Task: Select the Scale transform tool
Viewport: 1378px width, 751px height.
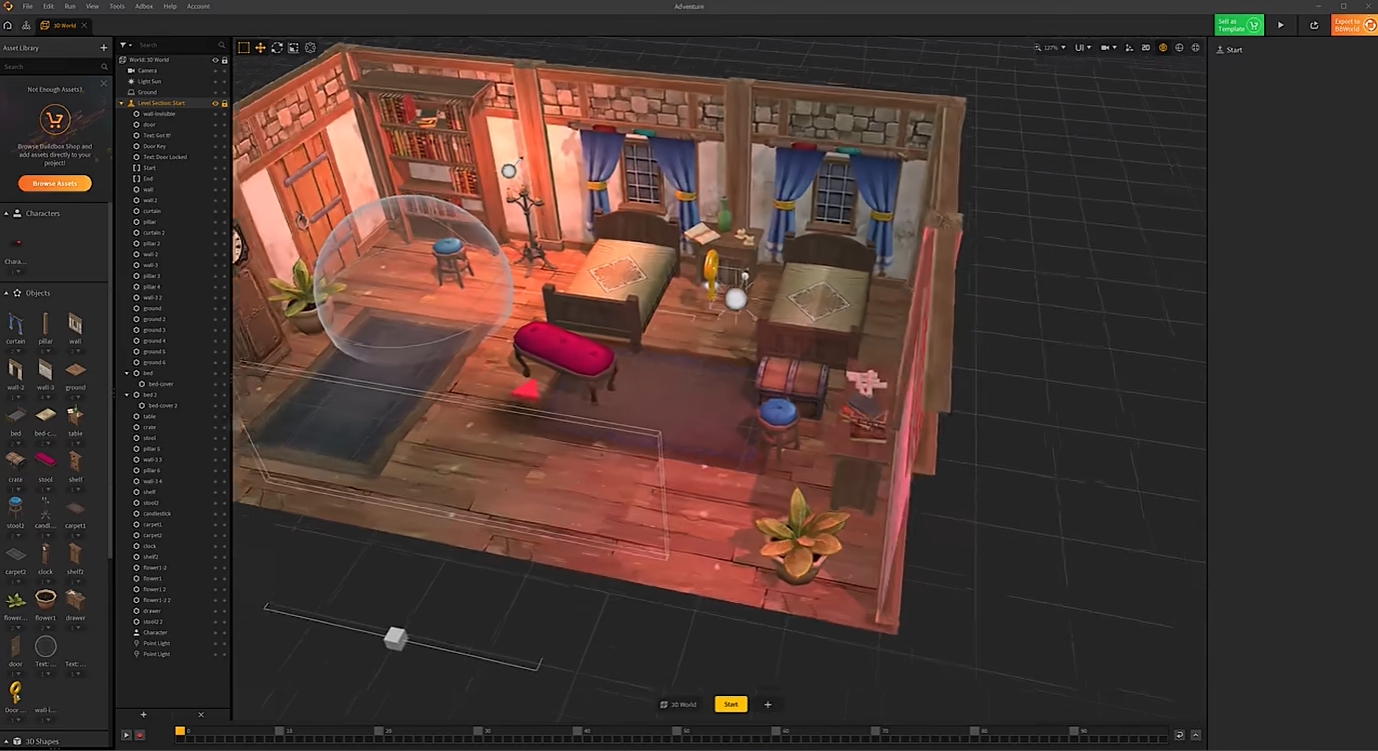Action: [293, 47]
